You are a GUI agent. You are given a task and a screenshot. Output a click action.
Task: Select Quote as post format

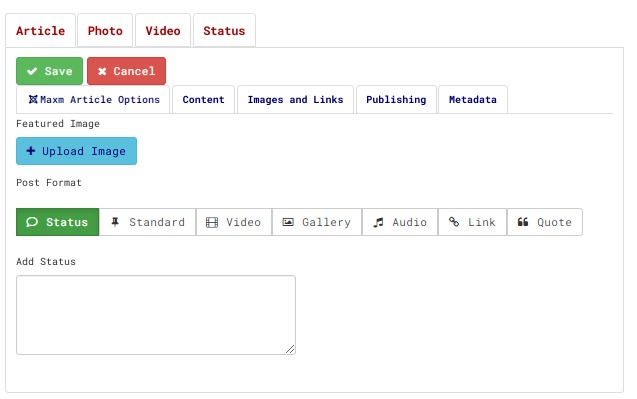pos(545,222)
